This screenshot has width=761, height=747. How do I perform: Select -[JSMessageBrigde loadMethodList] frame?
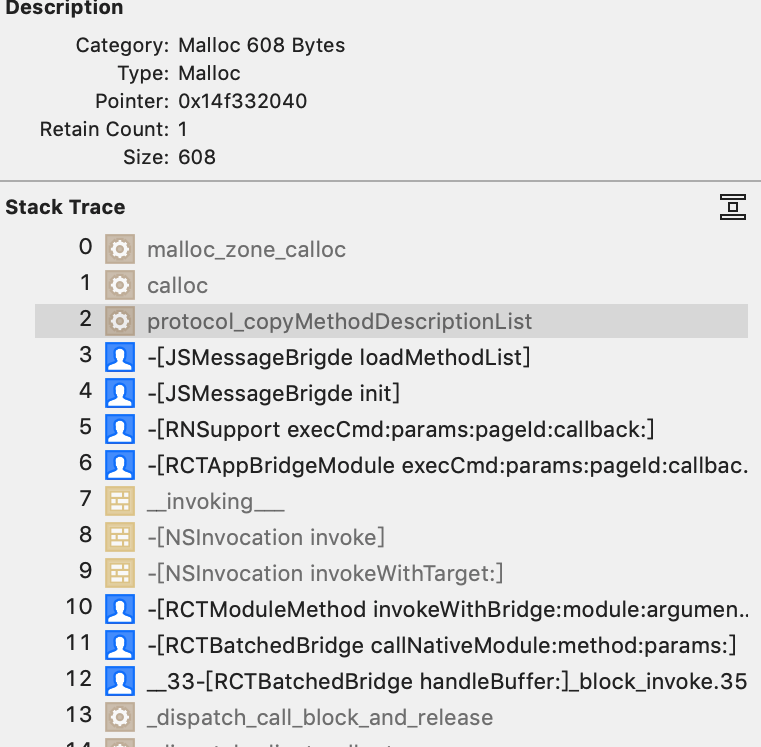391,357
